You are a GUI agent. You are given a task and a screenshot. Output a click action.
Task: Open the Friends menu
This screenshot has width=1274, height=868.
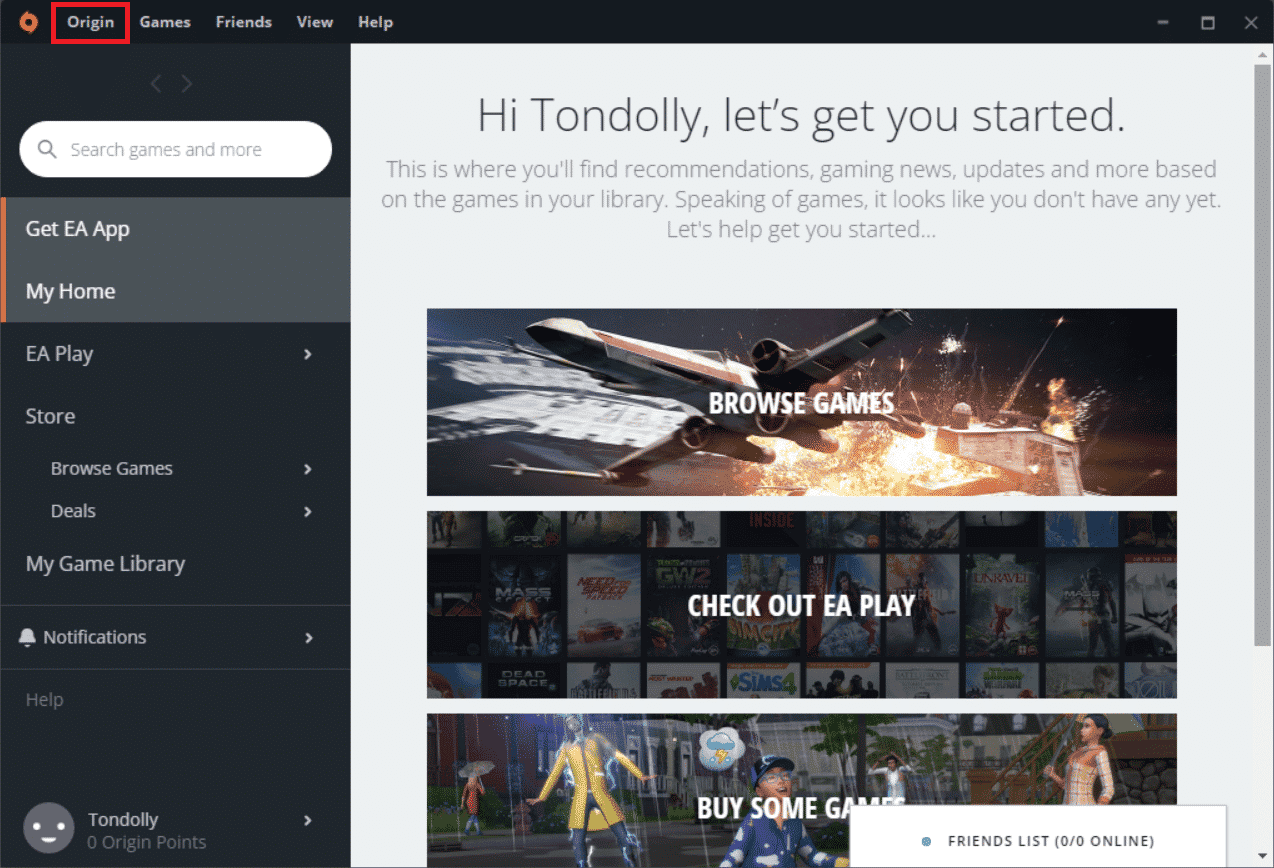243,22
